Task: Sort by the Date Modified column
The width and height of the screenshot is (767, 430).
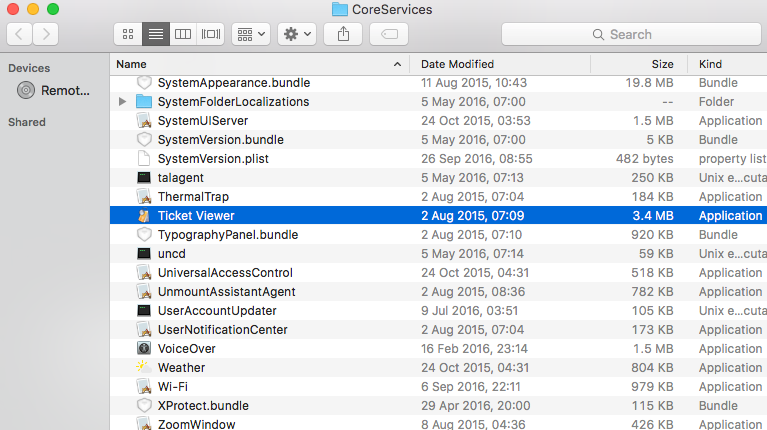Action: point(500,64)
